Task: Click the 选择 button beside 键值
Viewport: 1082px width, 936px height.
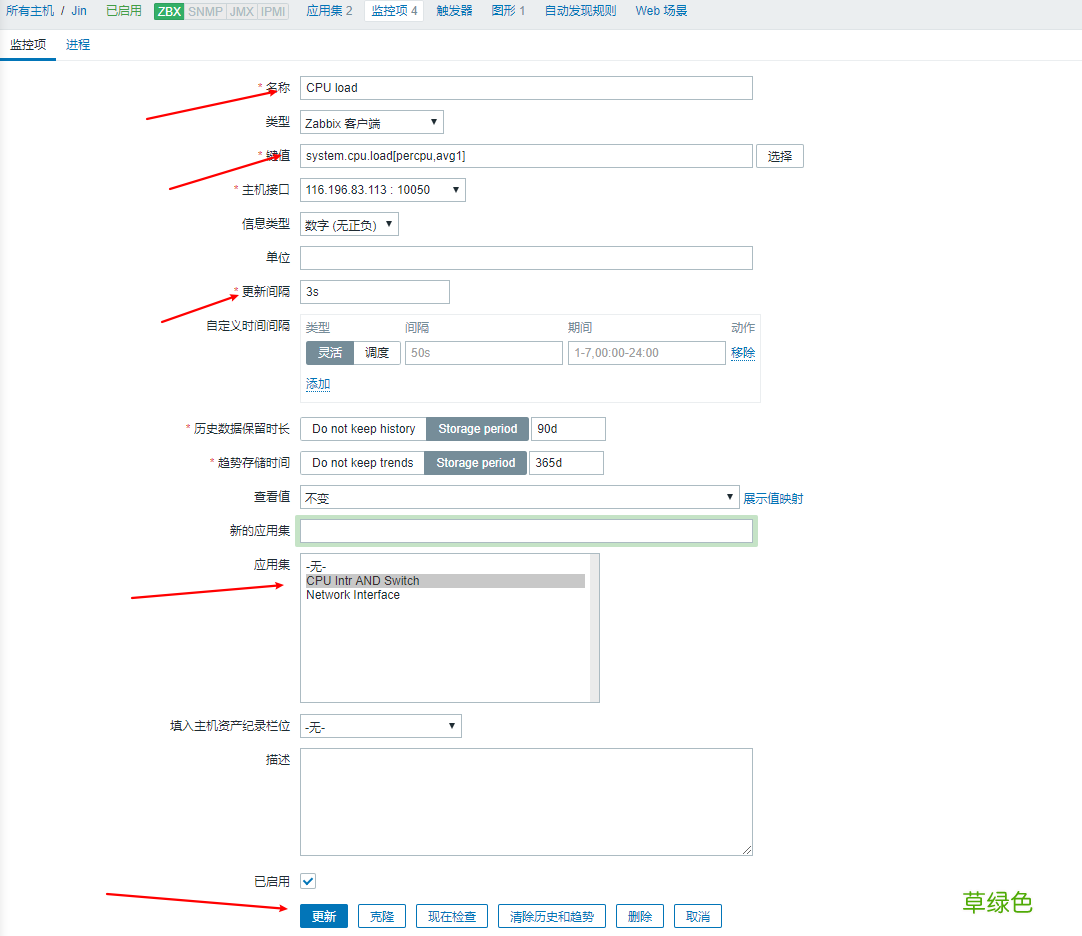Action: [779, 155]
